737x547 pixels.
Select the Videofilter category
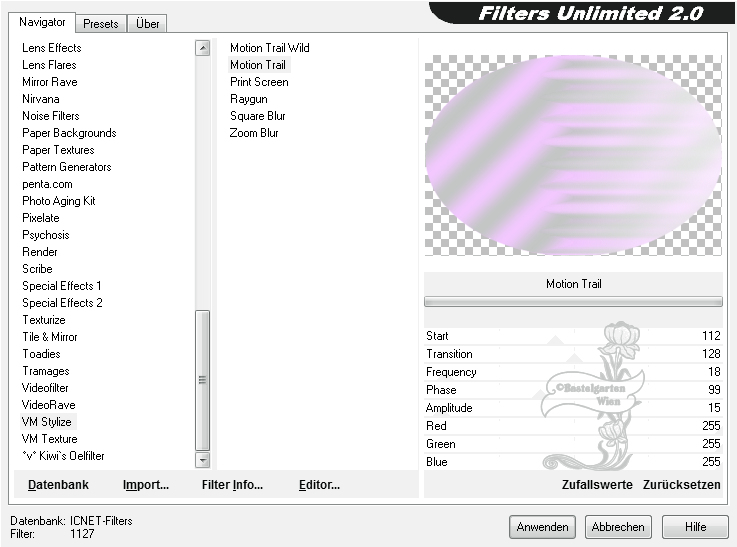pyautogui.click(x=45, y=388)
